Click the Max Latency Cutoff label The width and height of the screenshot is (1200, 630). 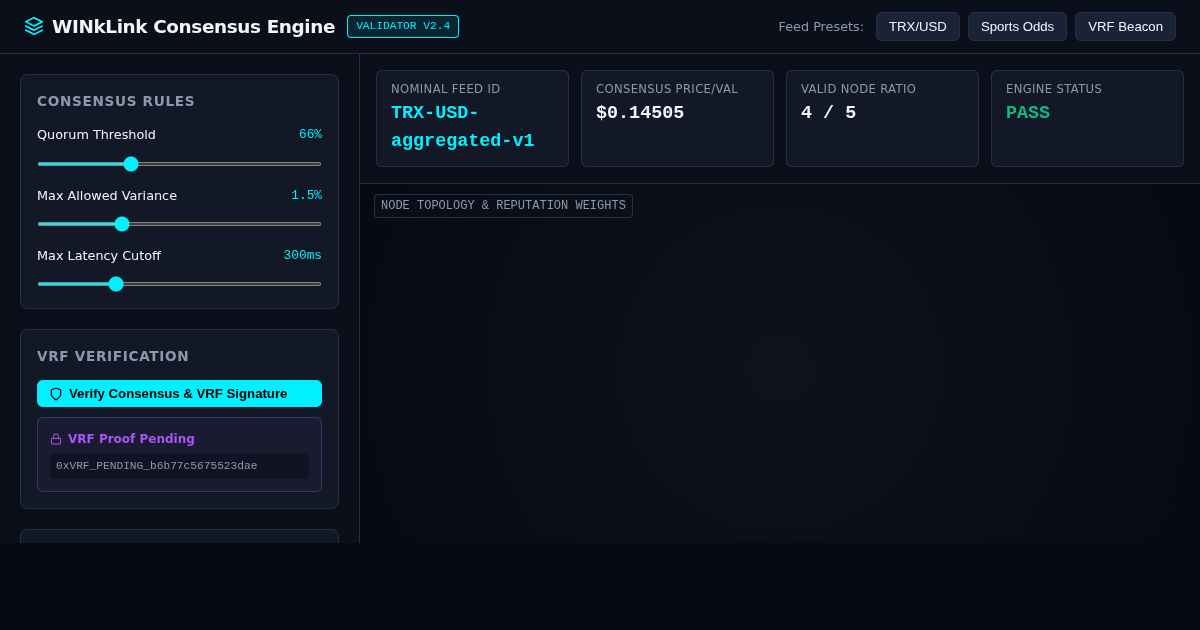[99, 256]
